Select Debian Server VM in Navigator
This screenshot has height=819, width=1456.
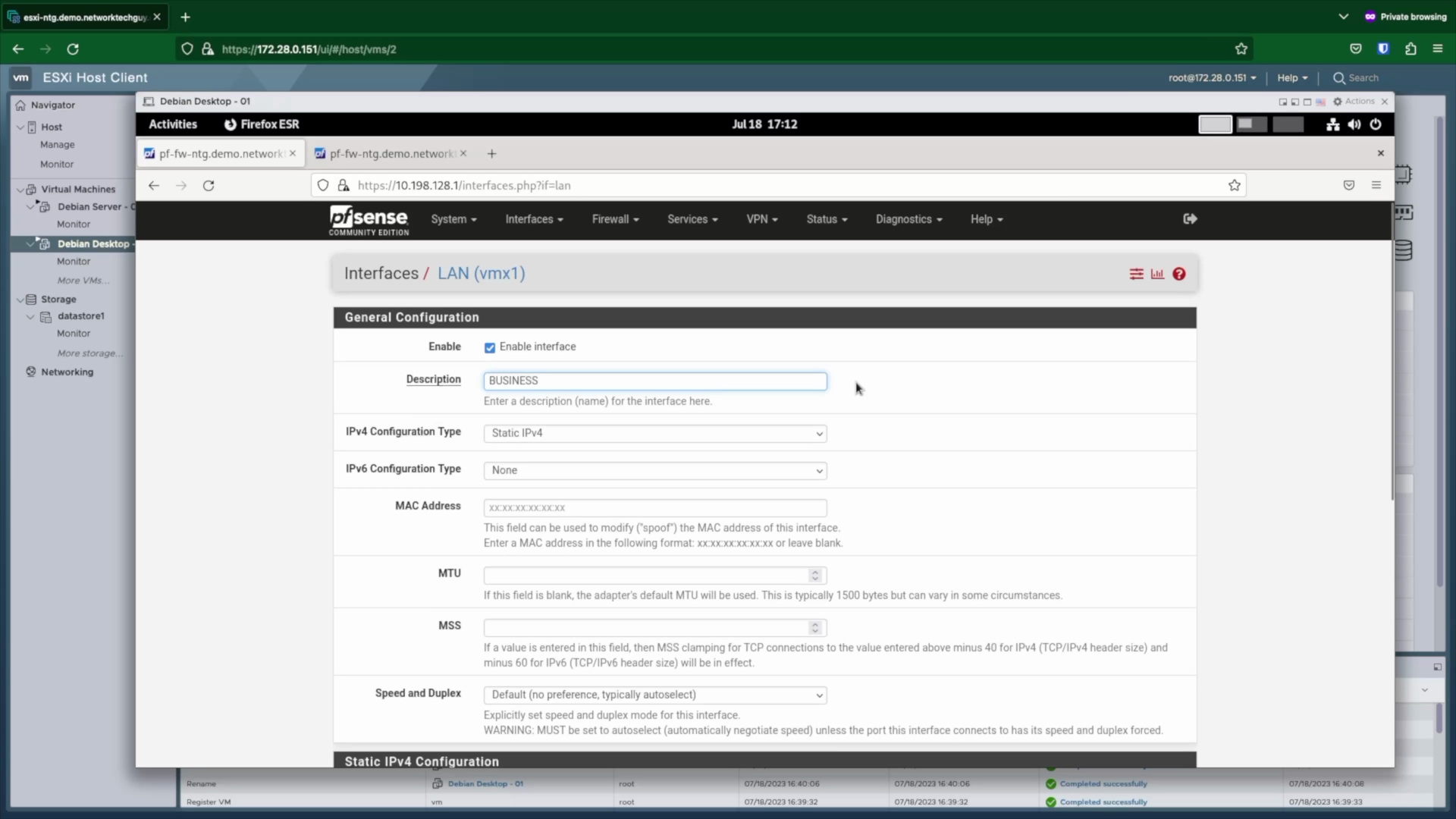tap(94, 207)
